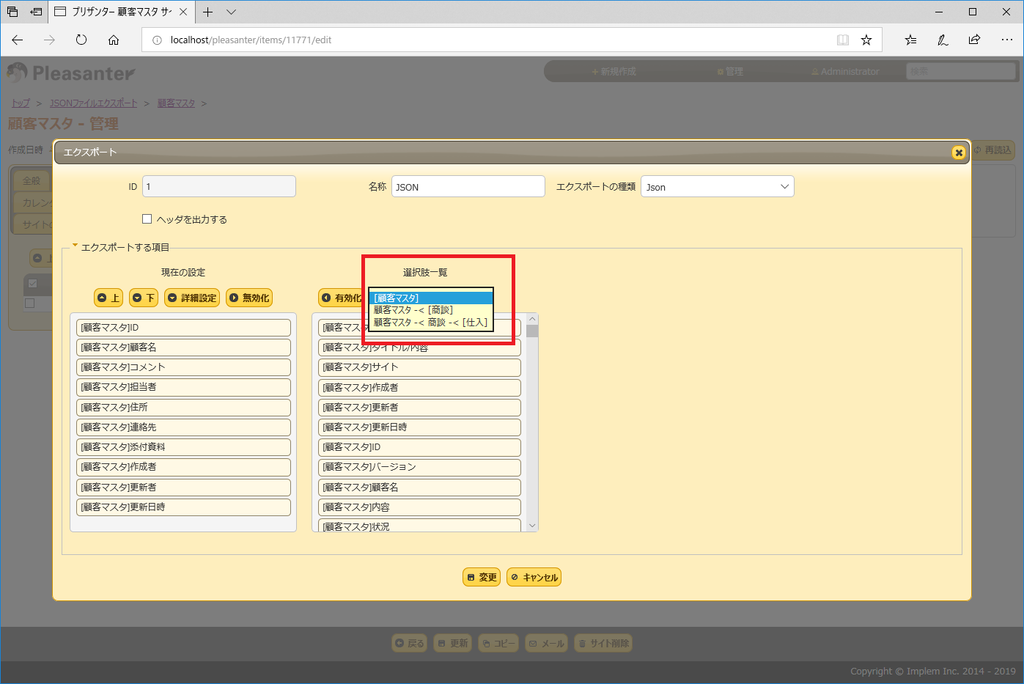Select [顧客マスタ]状況 in options list
Image resolution: width=1024 pixels, height=684 pixels.
[x=419, y=525]
